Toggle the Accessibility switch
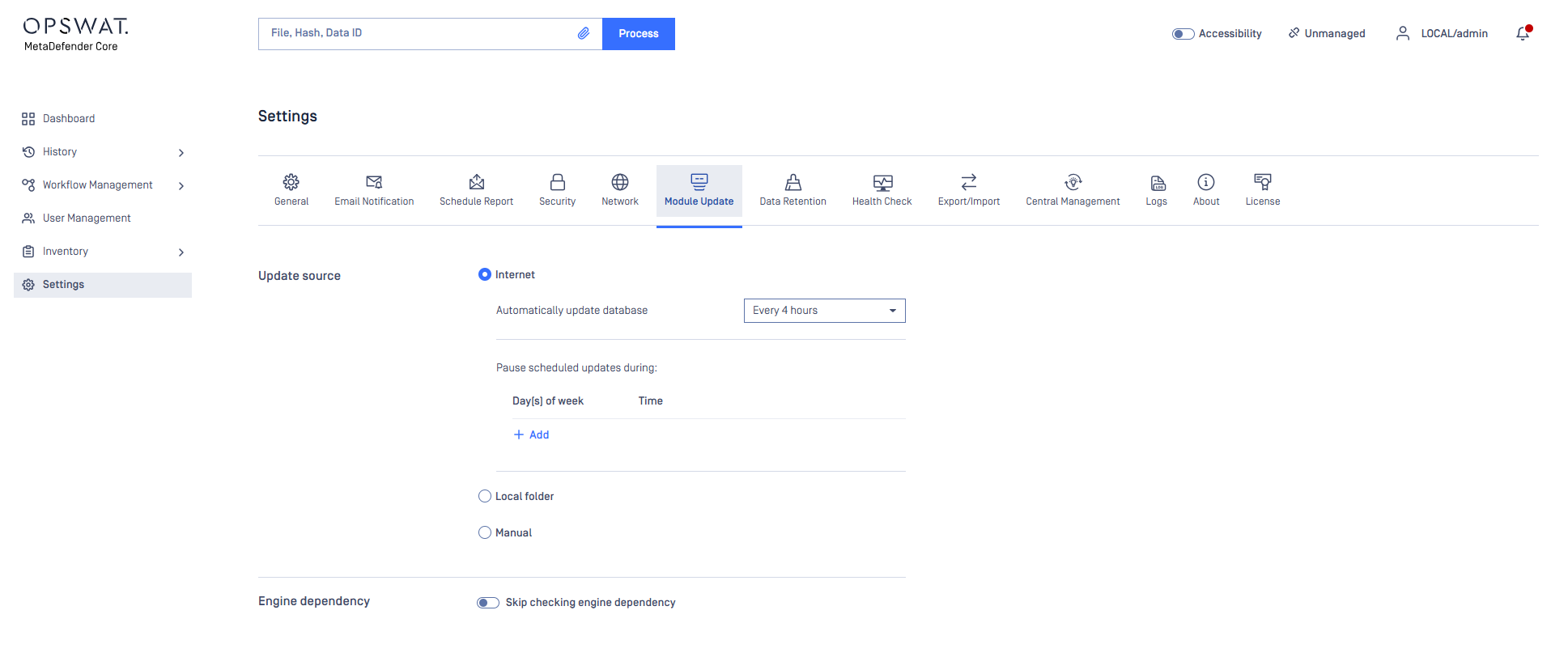Image resolution: width=1568 pixels, height=657 pixels. click(1183, 34)
